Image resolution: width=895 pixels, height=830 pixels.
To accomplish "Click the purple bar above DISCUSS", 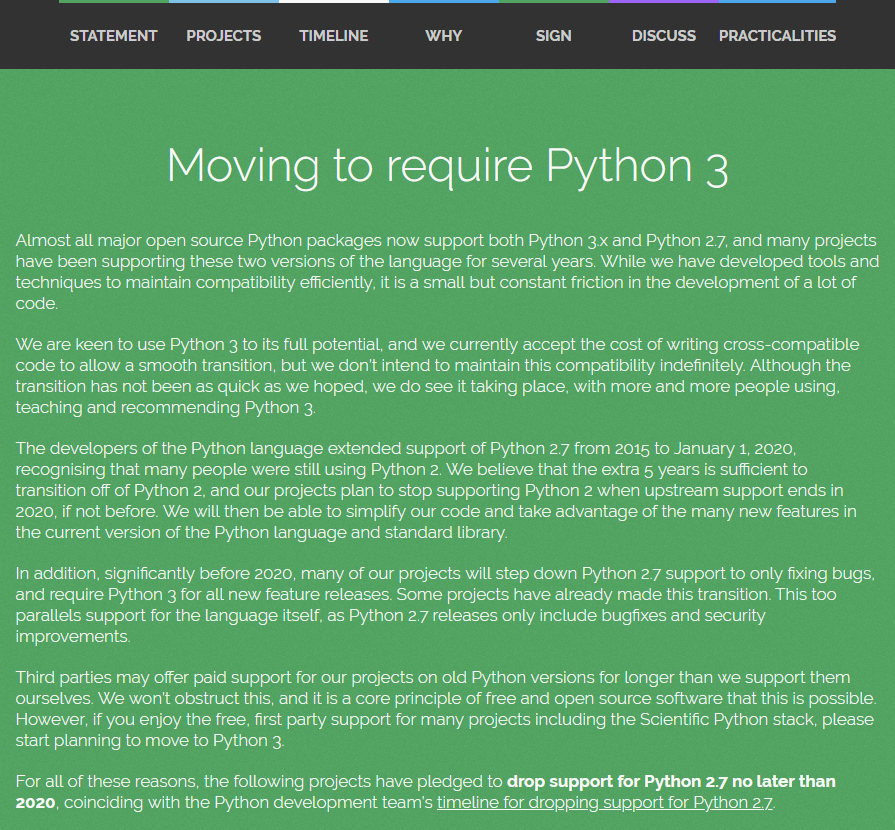I will (x=663, y=3).
